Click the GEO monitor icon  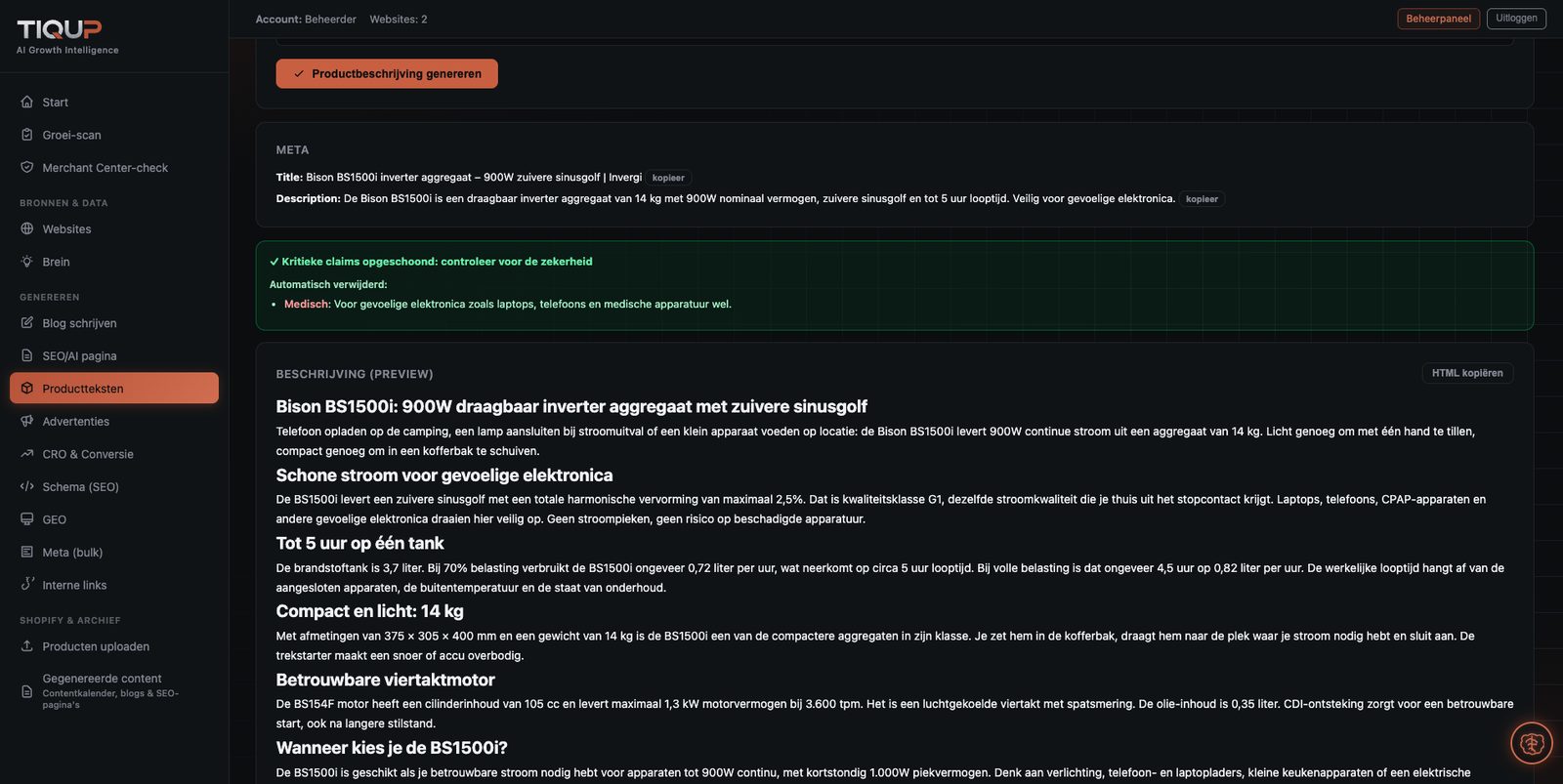(27, 519)
